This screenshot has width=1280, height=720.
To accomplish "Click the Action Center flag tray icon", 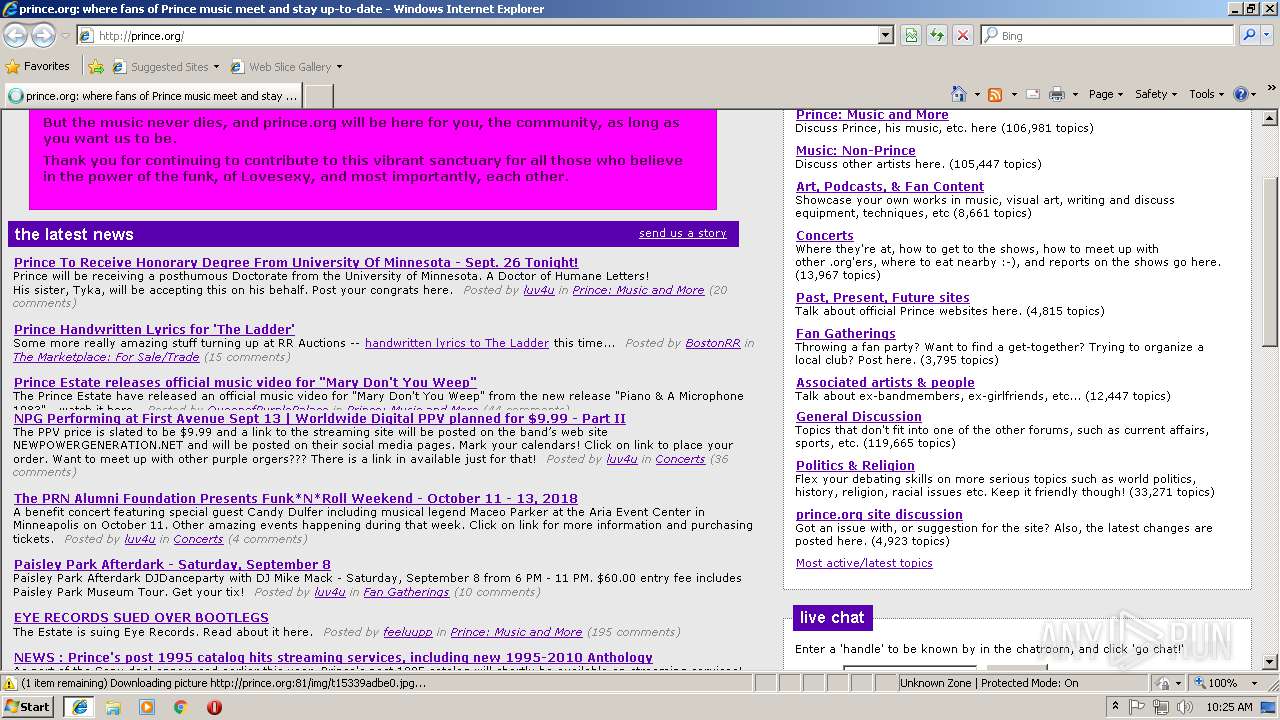I will click(1137, 707).
